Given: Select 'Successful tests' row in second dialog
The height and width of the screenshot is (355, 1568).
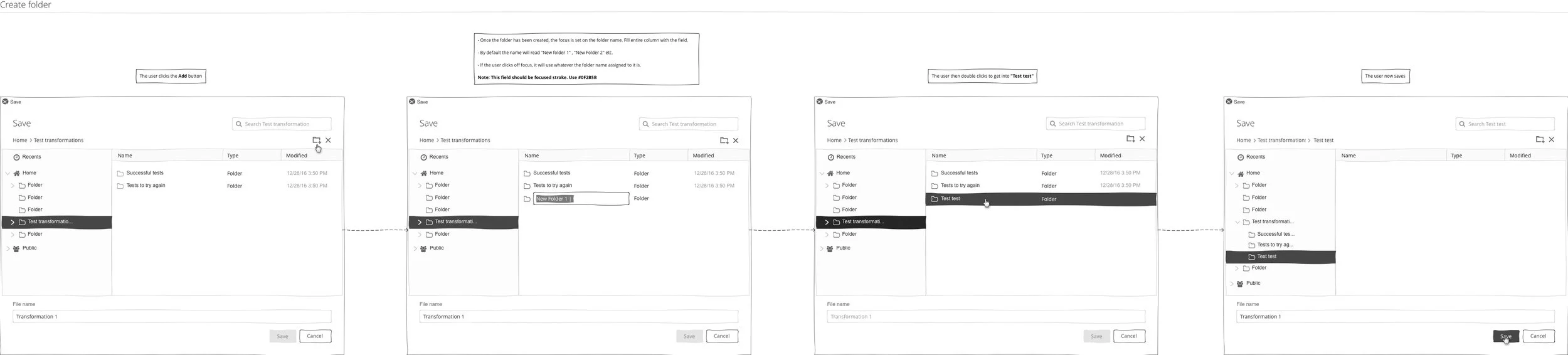Looking at the screenshot, I should (634, 173).
